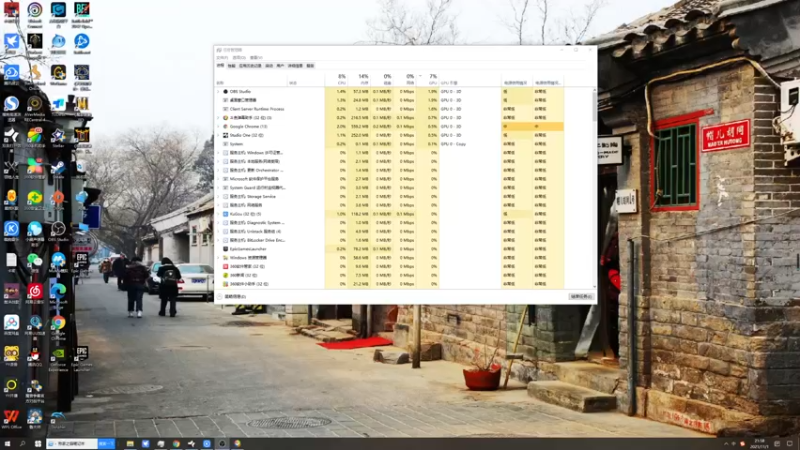Screen dimensions: 800x450
Task: Open the View menu in Task Manager
Action: point(256,58)
